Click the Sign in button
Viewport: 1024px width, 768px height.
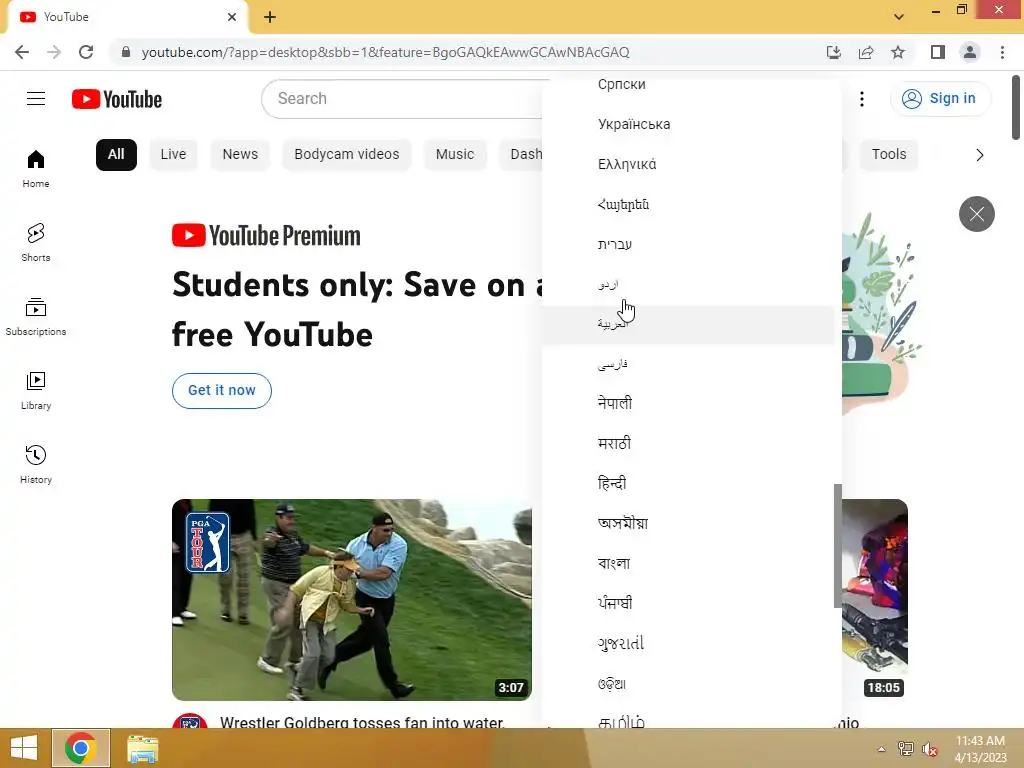940,99
